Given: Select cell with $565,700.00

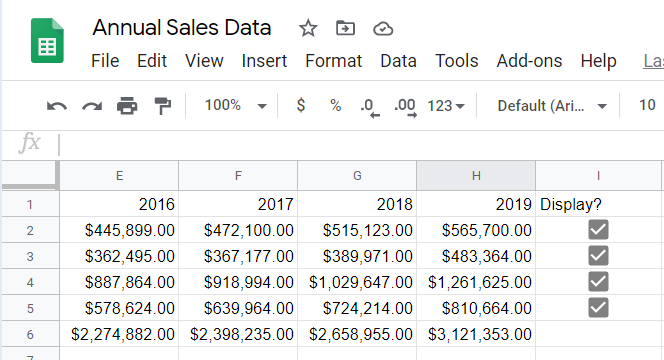Looking at the screenshot, I should coord(476,230).
